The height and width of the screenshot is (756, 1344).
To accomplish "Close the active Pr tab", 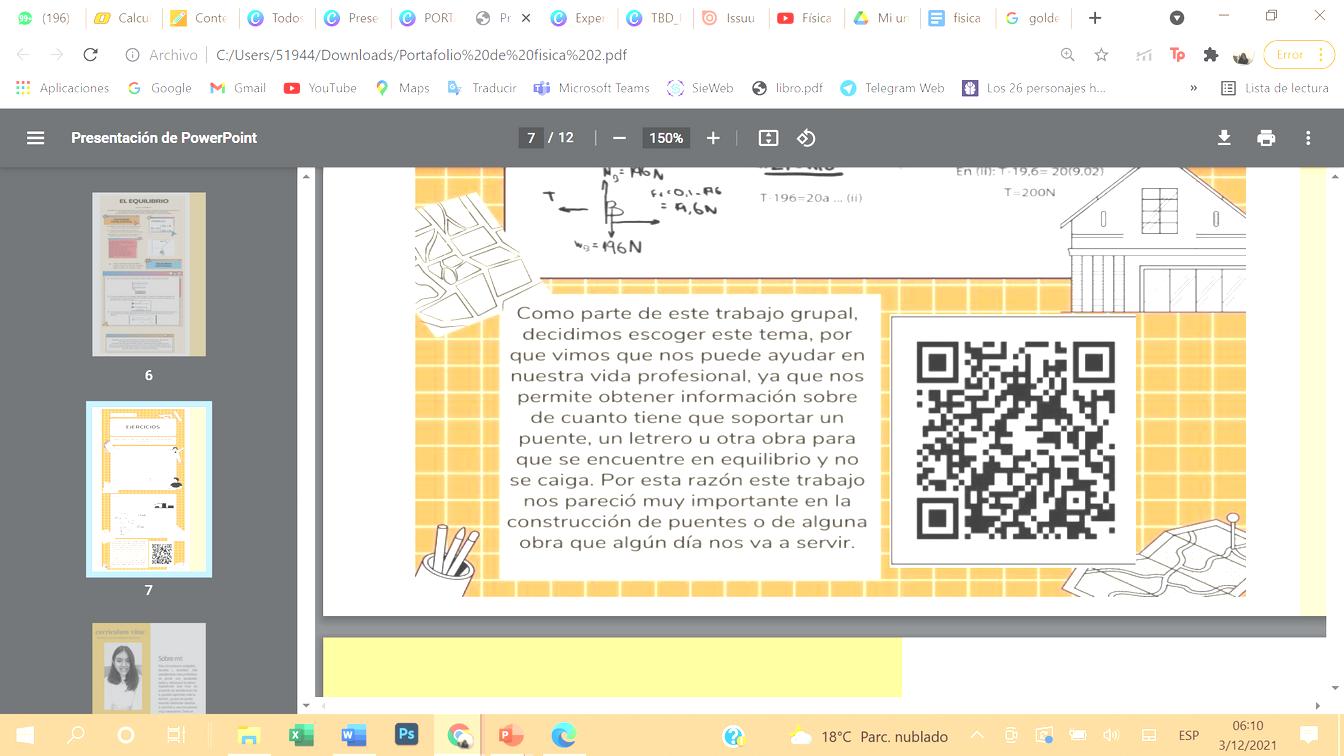I will pyautogui.click(x=526, y=18).
